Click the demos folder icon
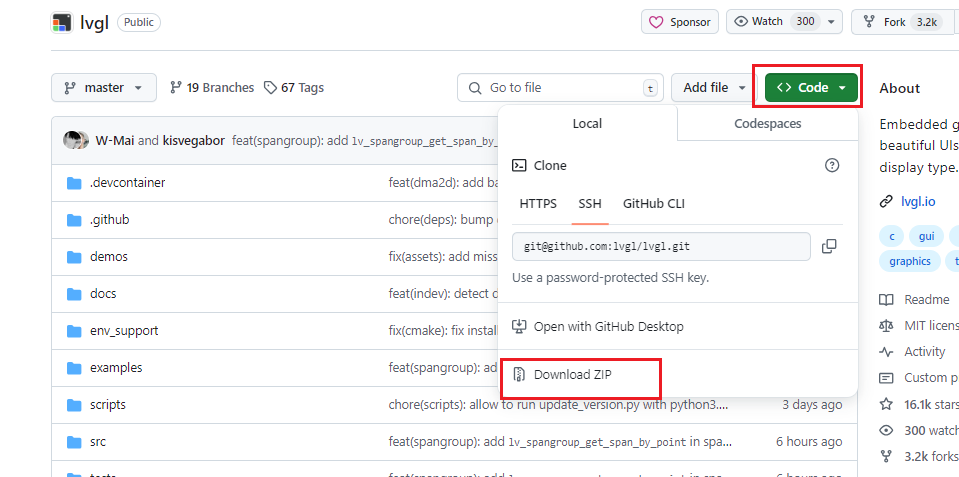This screenshot has width=959, height=477. click(74, 257)
